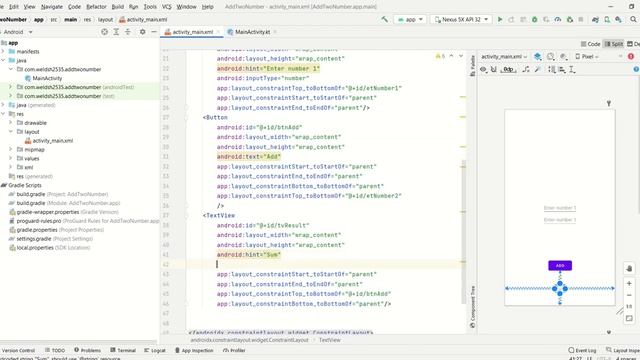Zoom in on the design preview
The height and width of the screenshot is (360, 640).
pos(629,283)
